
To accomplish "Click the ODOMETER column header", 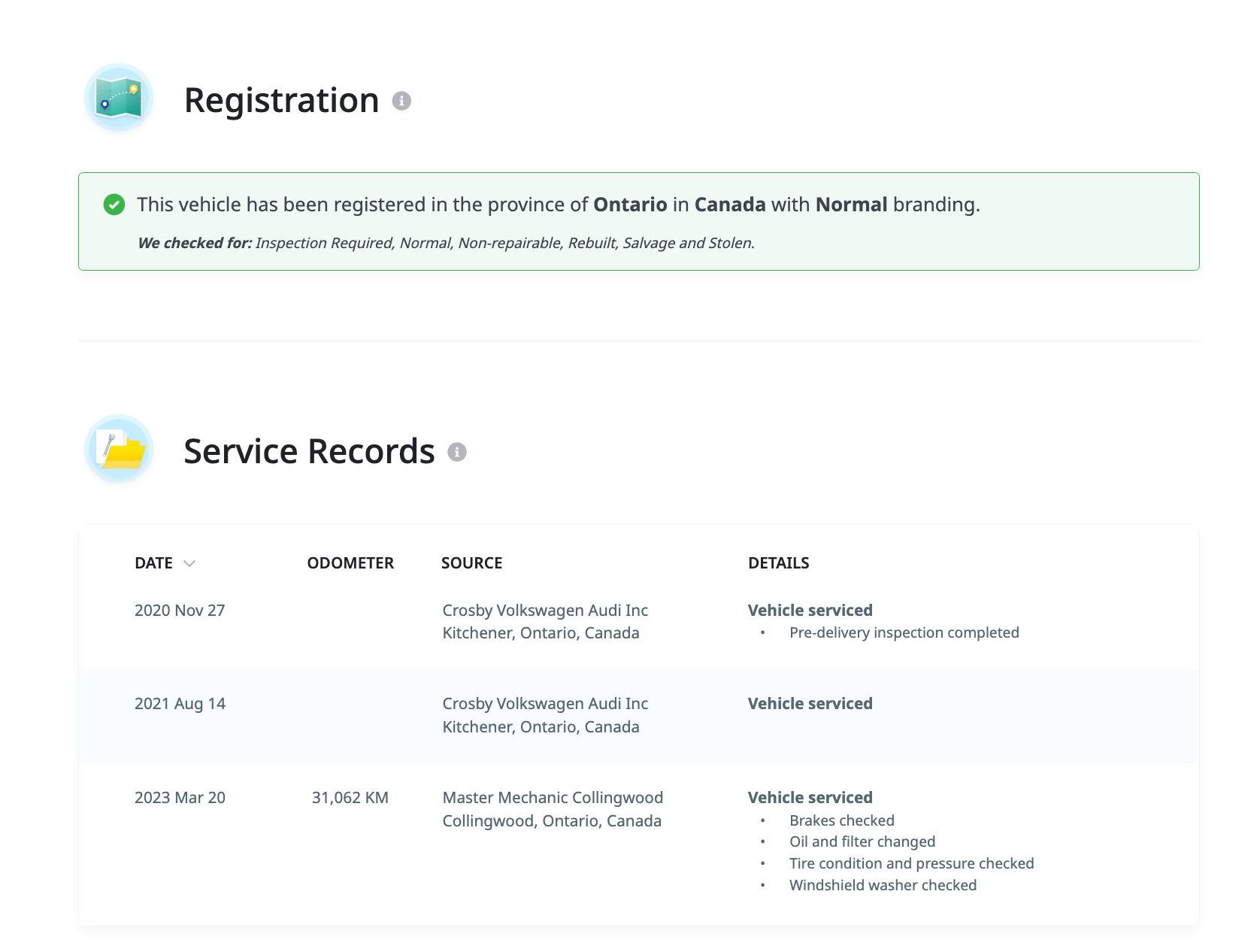I will 350,563.
